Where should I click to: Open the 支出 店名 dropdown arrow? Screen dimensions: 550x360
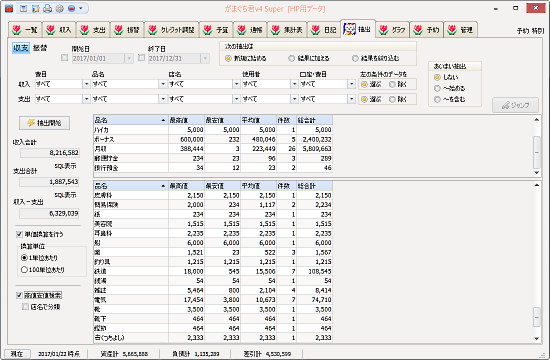click(236, 99)
